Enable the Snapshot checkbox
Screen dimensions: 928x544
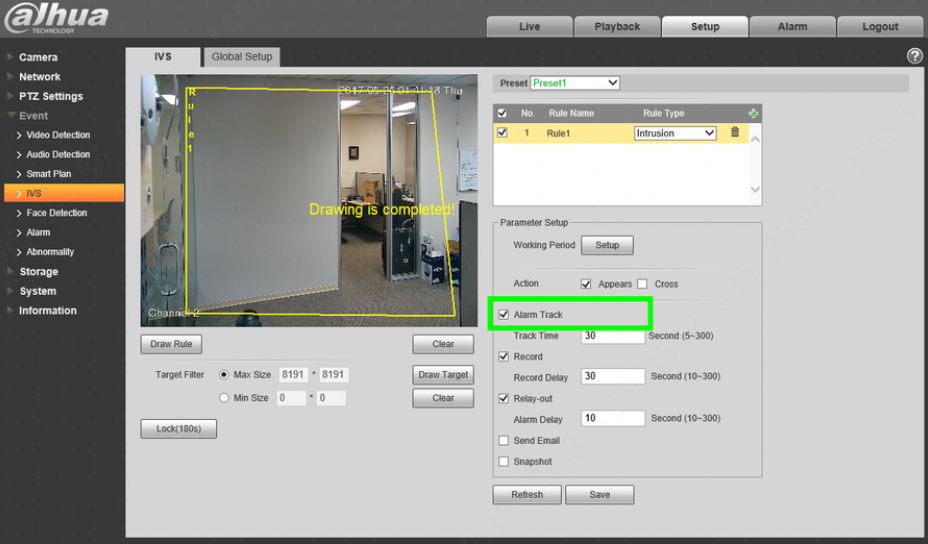click(504, 461)
